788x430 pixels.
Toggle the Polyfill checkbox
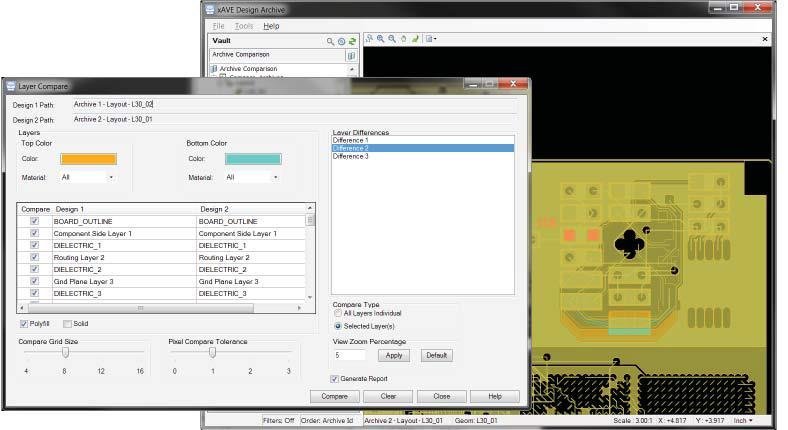point(24,324)
